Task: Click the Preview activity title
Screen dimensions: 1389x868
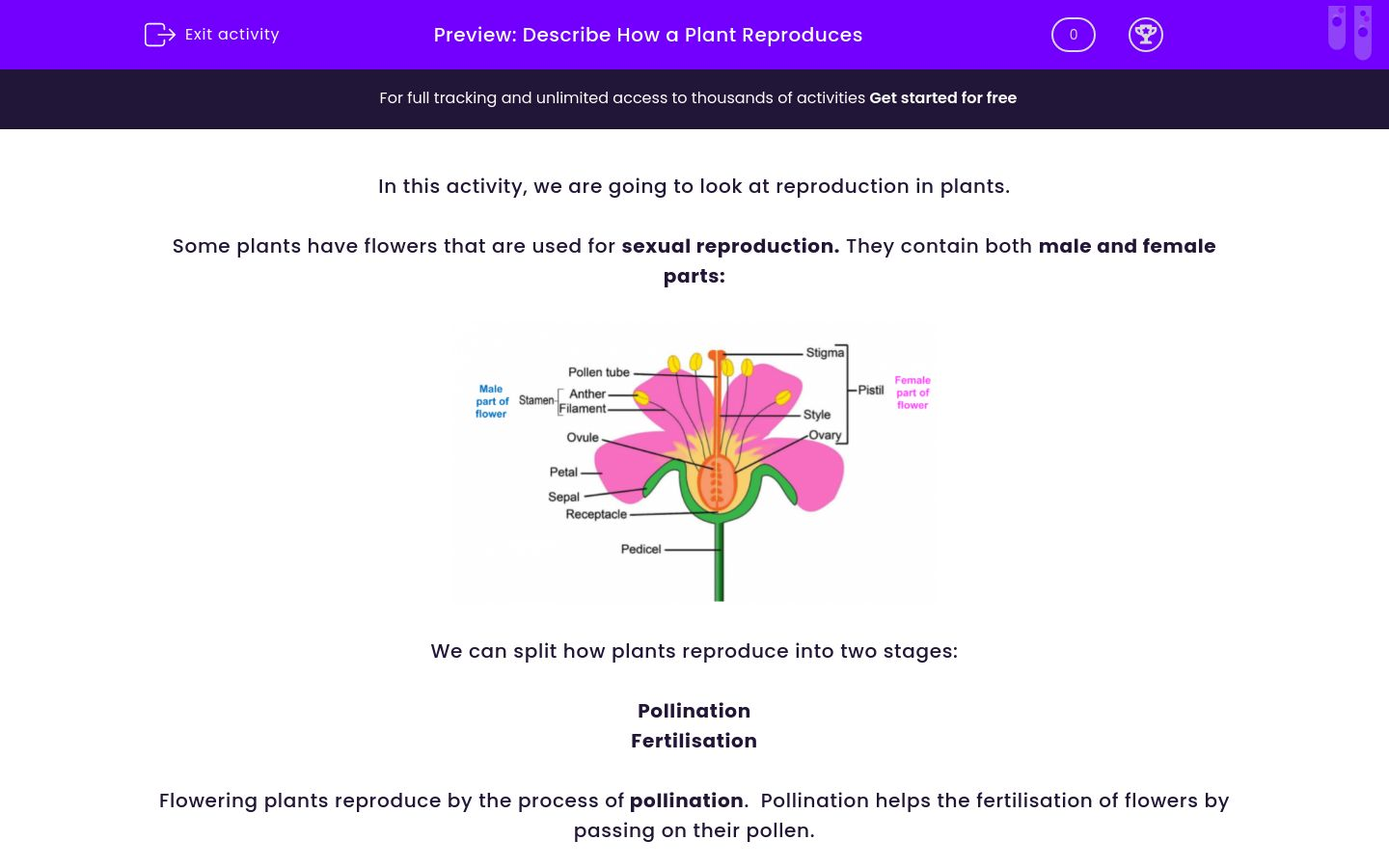Action: tap(647, 35)
